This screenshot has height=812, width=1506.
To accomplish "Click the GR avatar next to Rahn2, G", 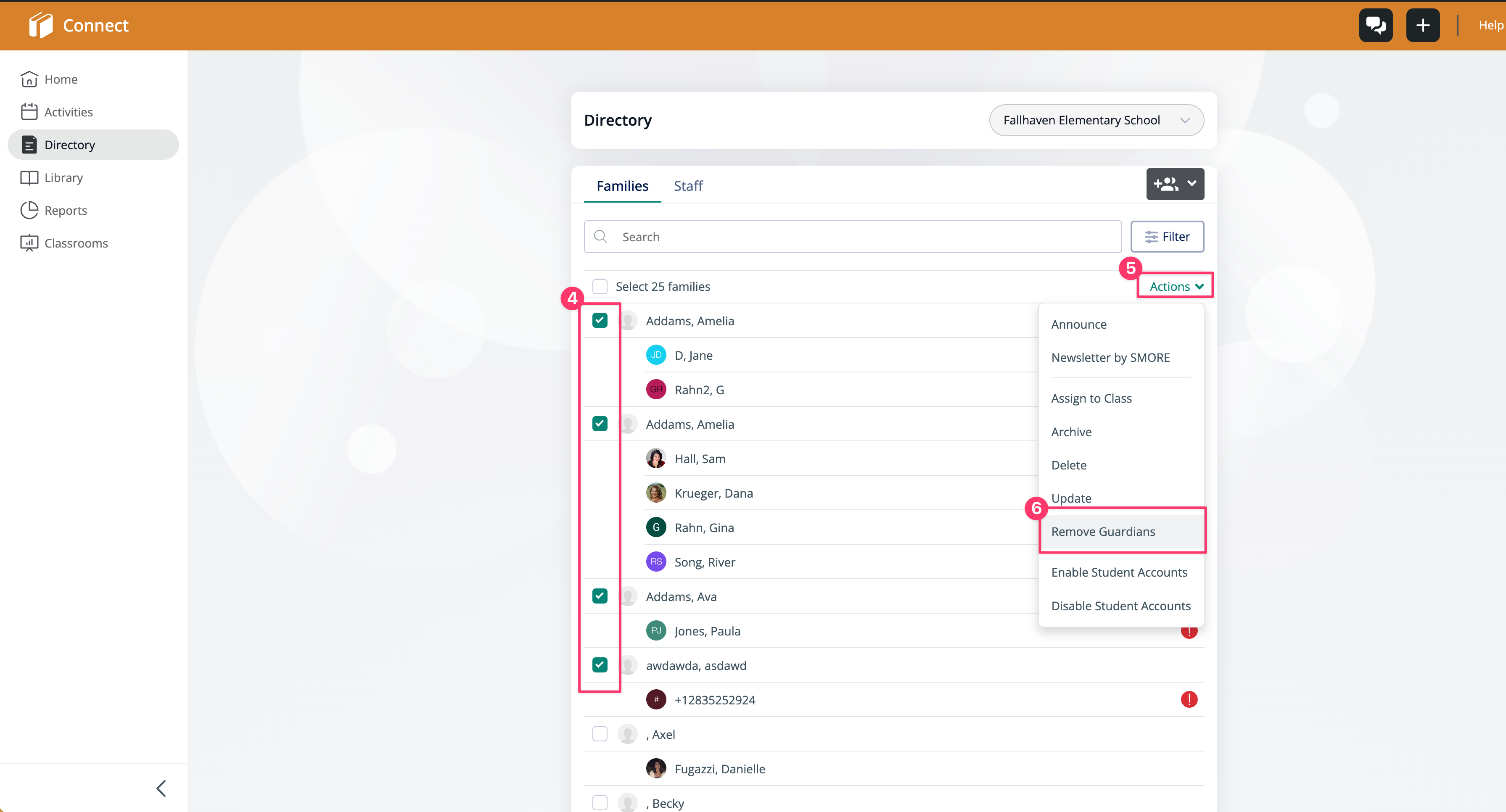I will 656,389.
